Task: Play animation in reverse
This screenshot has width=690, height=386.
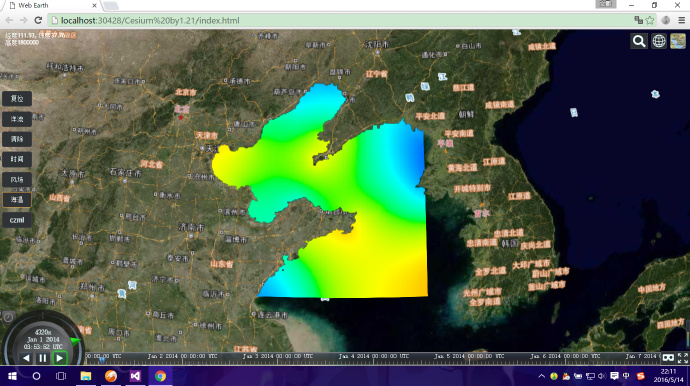Action: (x=26, y=358)
